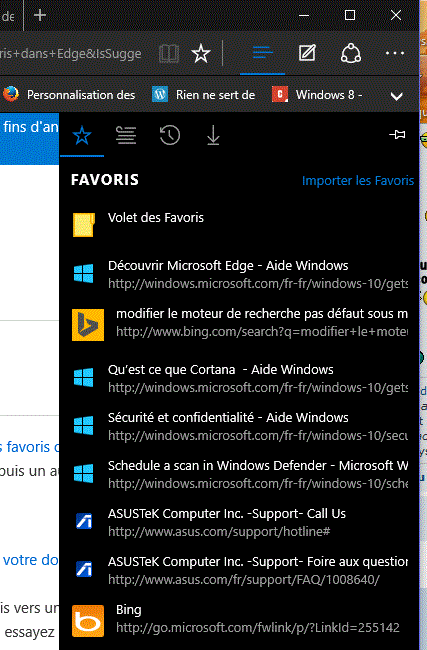
Task: Expand favorites bar overflow chevron
Action: (x=397, y=96)
